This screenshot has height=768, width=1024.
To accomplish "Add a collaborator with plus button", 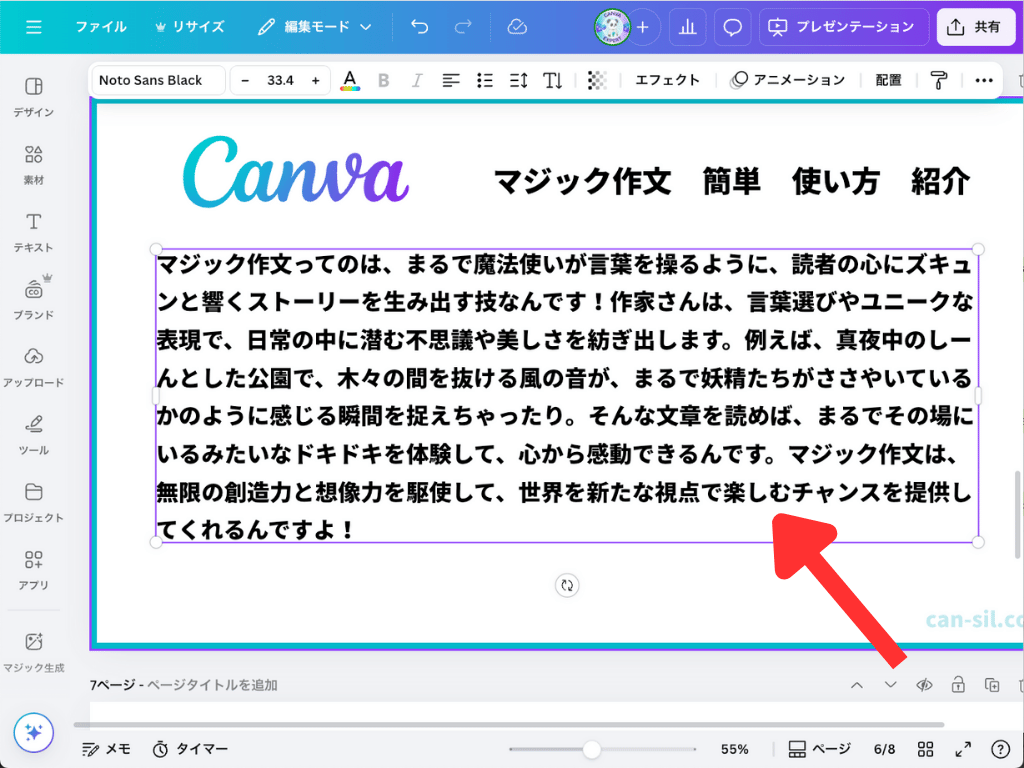I will (x=643, y=27).
